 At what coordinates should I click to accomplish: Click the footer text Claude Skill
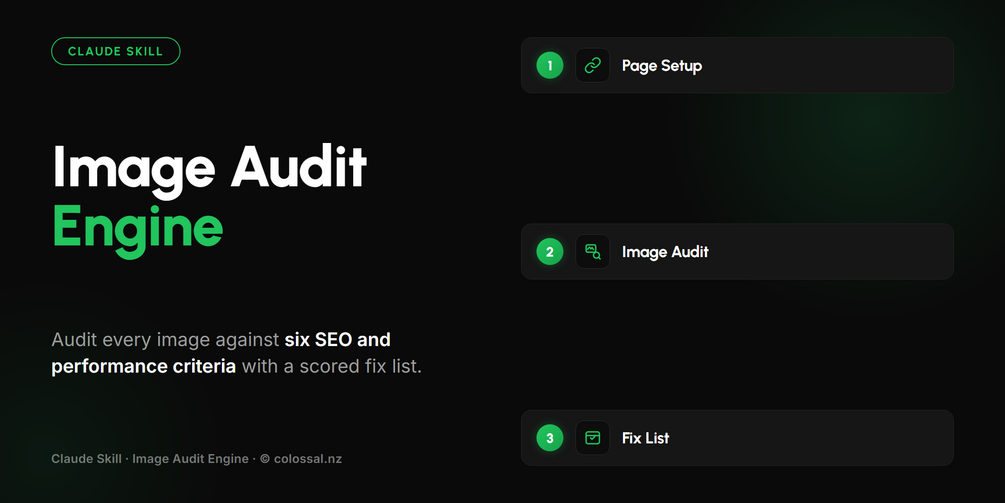click(x=87, y=459)
